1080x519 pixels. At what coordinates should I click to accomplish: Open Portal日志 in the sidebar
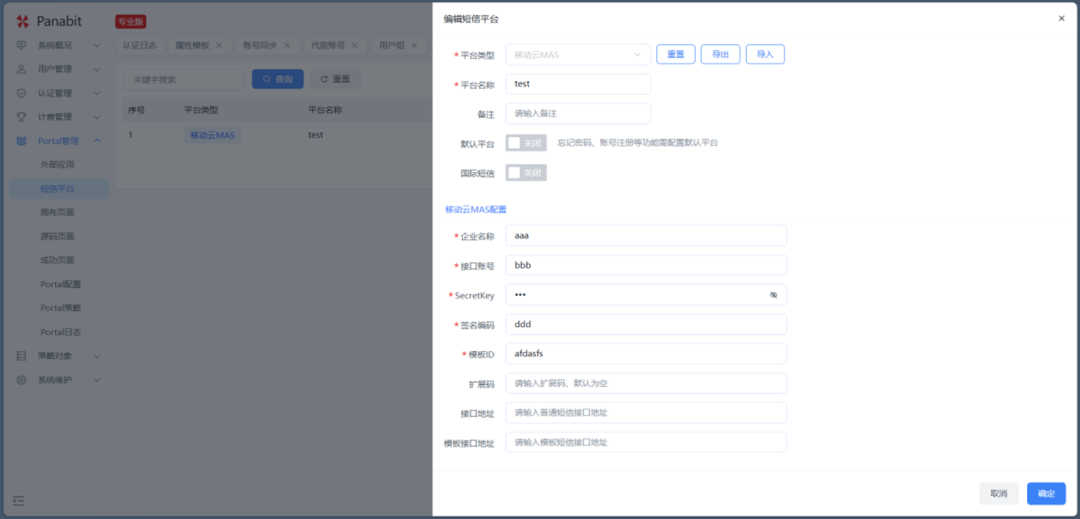click(x=61, y=332)
